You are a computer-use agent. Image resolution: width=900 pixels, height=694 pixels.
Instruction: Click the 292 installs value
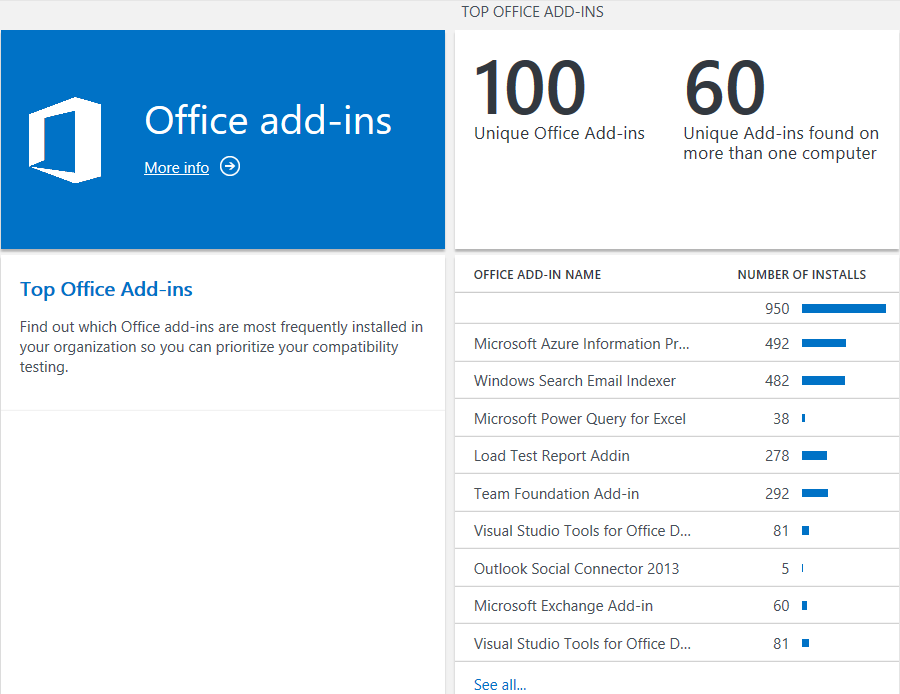(x=777, y=494)
